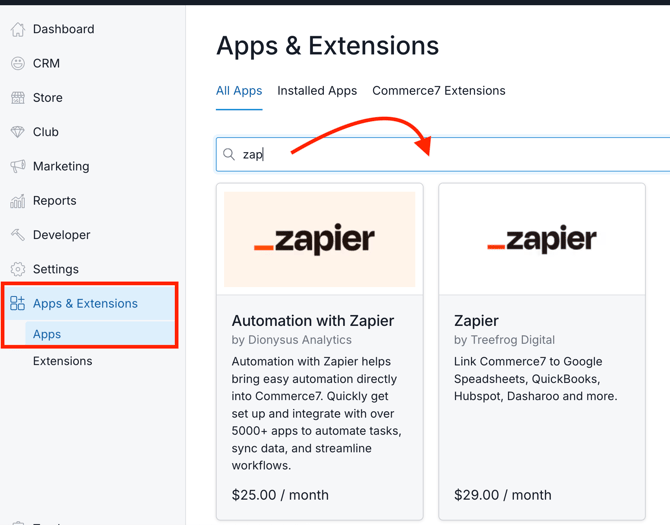The image size is (670, 525).
Task: Open the Commerce7 Extensions tab
Action: [x=439, y=91]
